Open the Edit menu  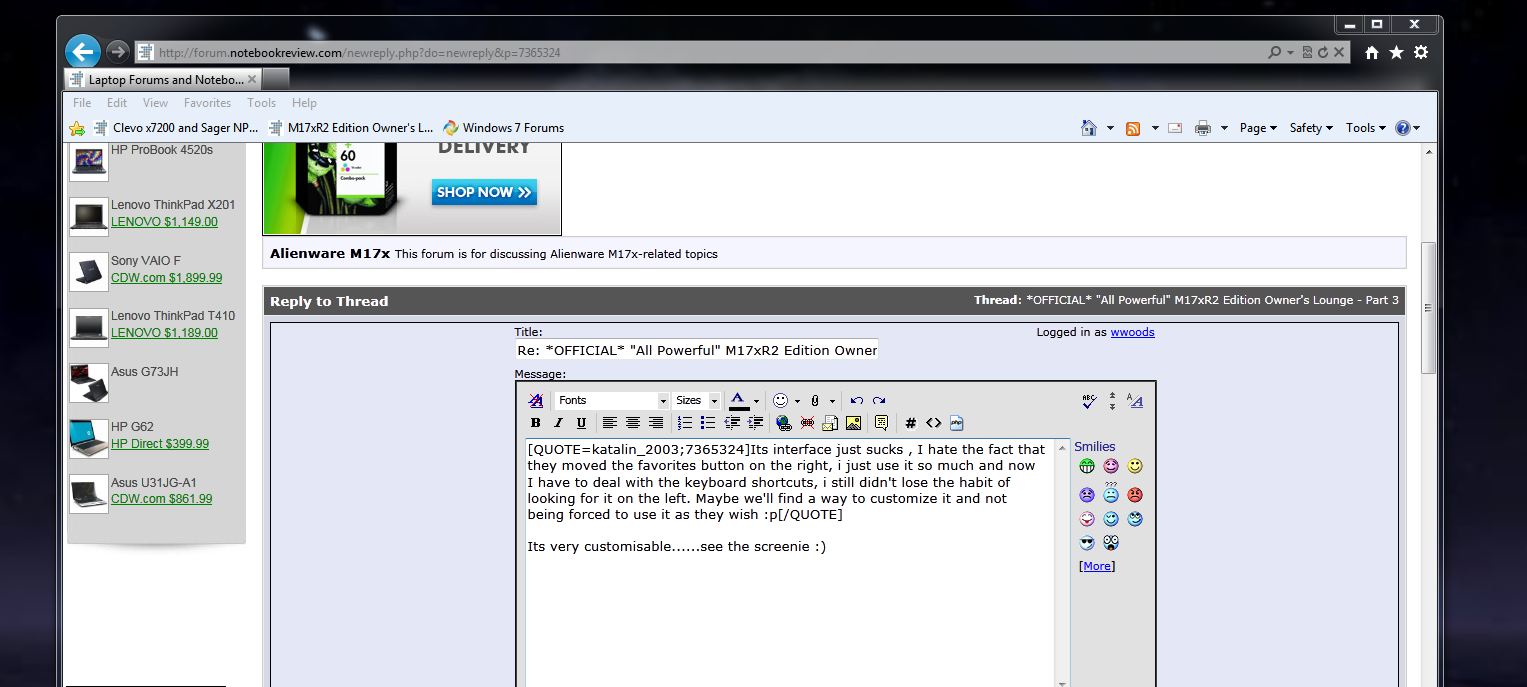(117, 103)
